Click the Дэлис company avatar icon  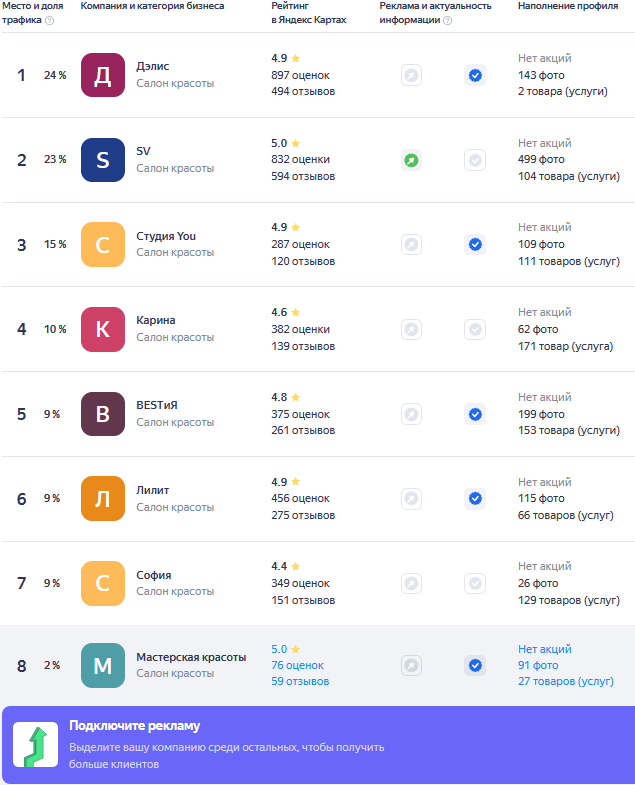pos(103,75)
